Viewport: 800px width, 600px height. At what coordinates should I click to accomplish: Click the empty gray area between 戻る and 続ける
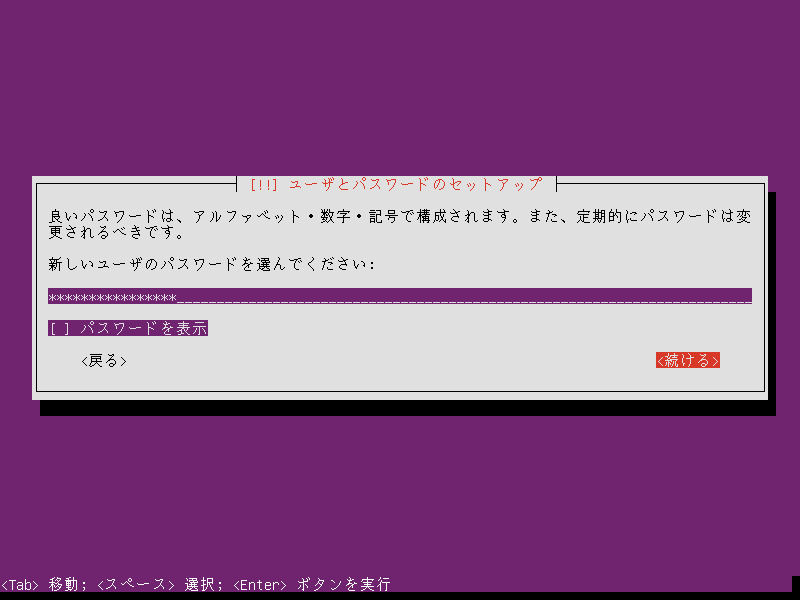click(392, 360)
